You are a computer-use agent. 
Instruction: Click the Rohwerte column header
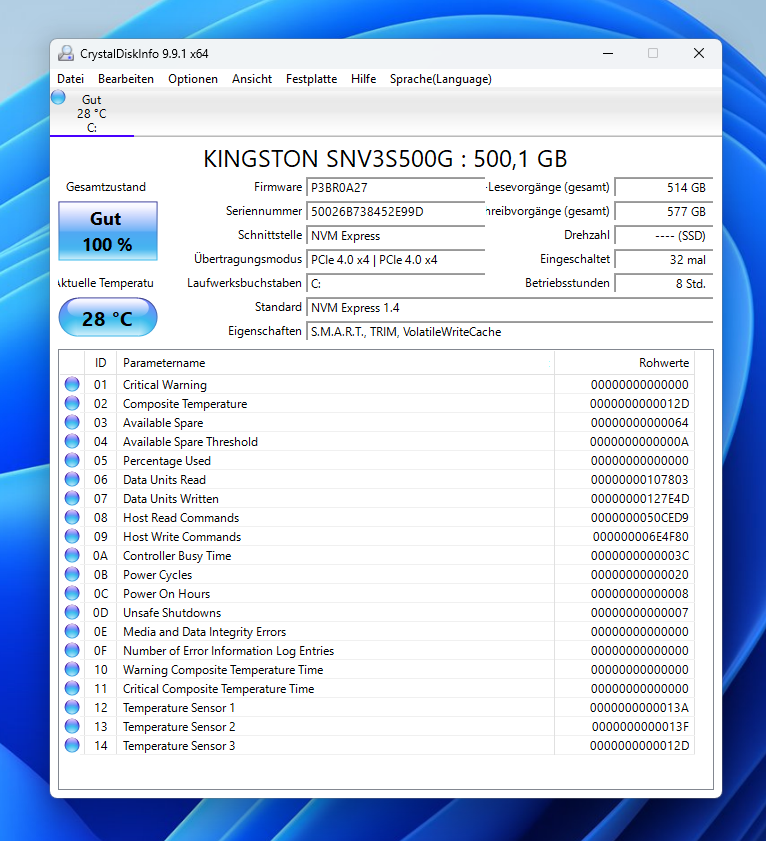(624, 363)
